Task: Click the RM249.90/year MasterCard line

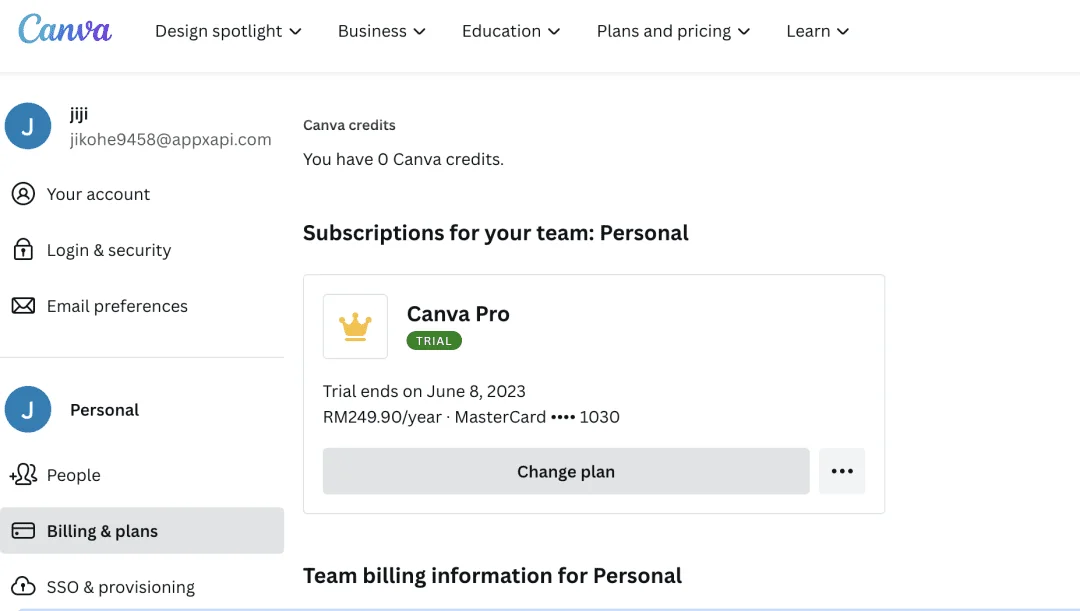Action: [471, 417]
